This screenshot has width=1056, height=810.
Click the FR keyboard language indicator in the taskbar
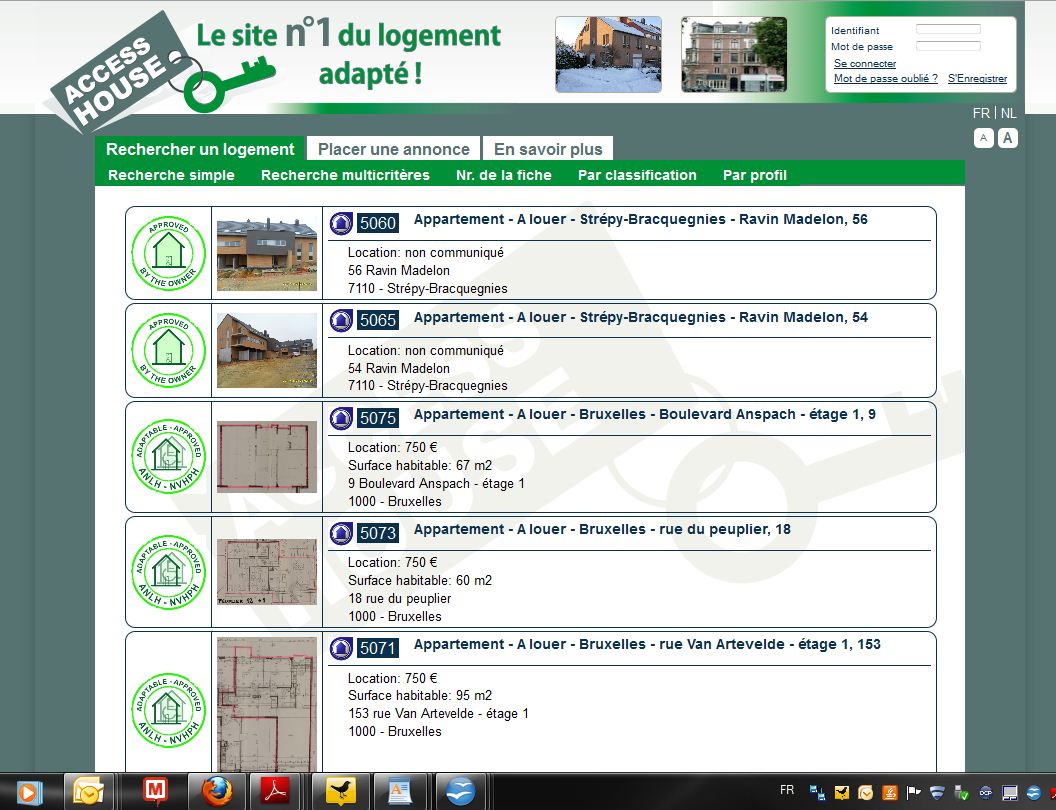click(x=787, y=790)
